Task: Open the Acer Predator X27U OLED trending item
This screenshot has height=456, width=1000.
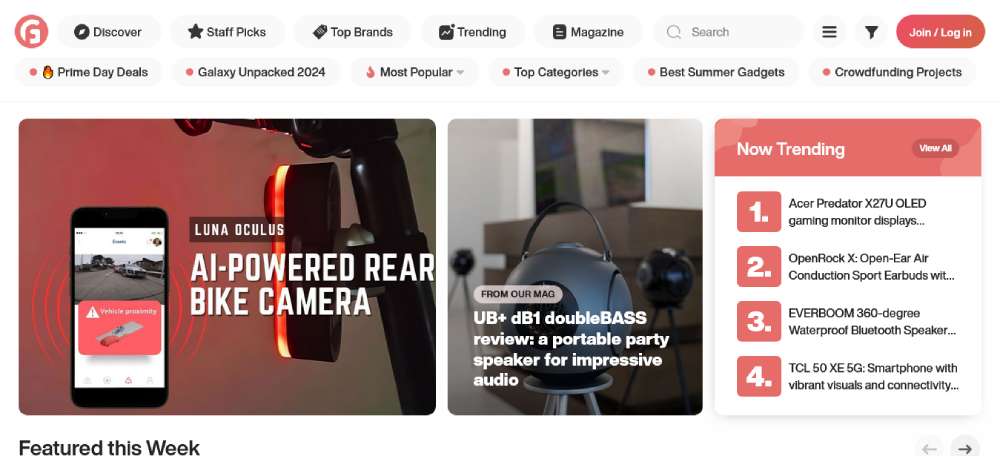Action: click(x=848, y=212)
